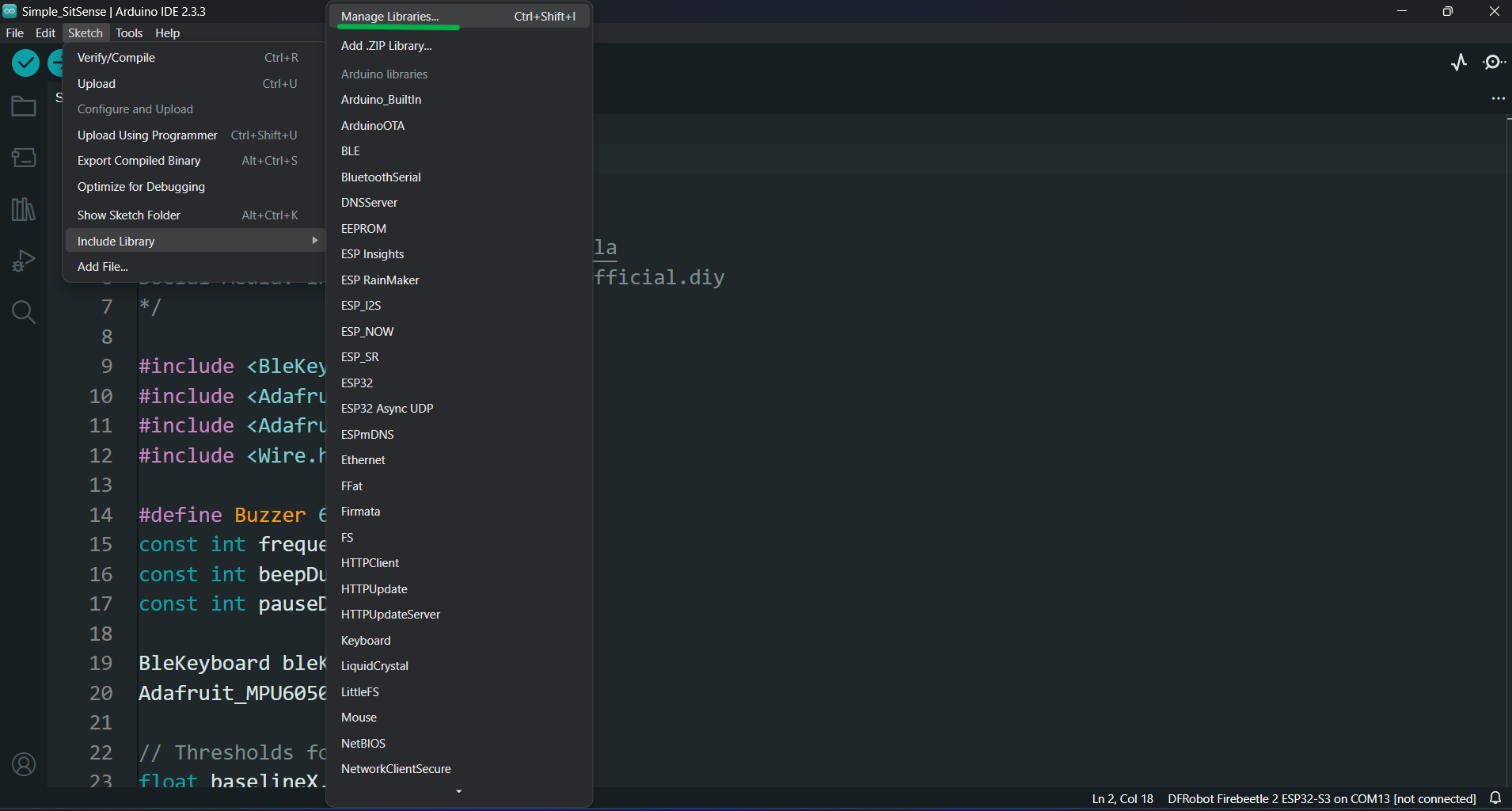The height and width of the screenshot is (811, 1512).
Task: Open the Serial Plotter icon
Action: (1459, 63)
